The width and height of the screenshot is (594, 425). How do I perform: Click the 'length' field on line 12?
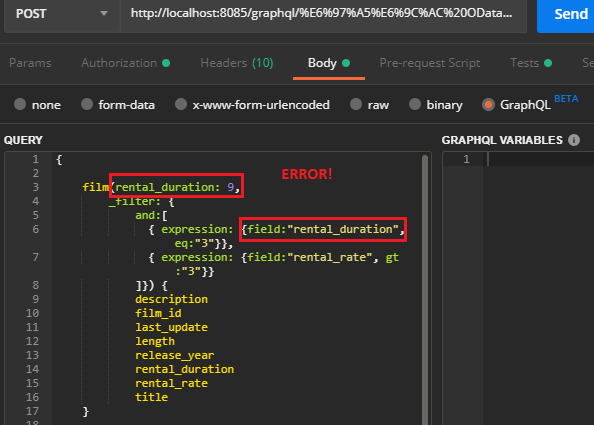click(x=155, y=341)
